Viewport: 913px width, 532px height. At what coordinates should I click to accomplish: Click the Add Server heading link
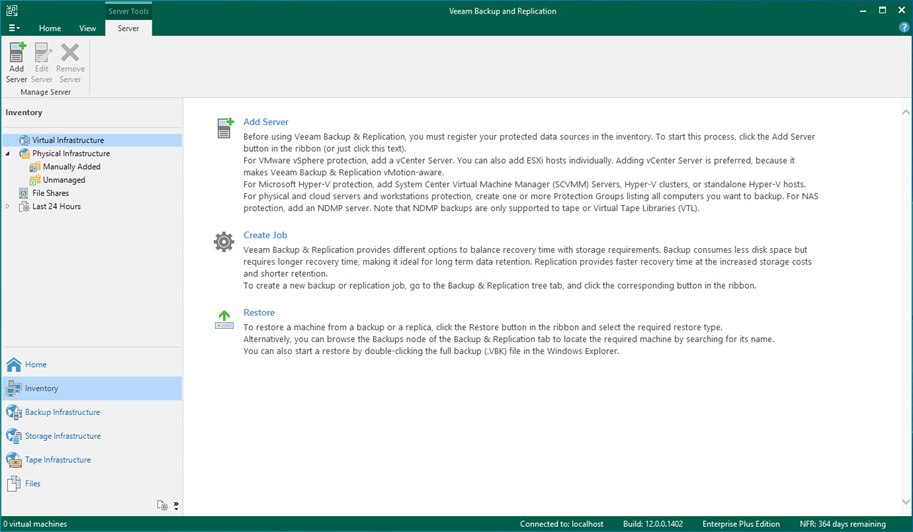[x=266, y=122]
